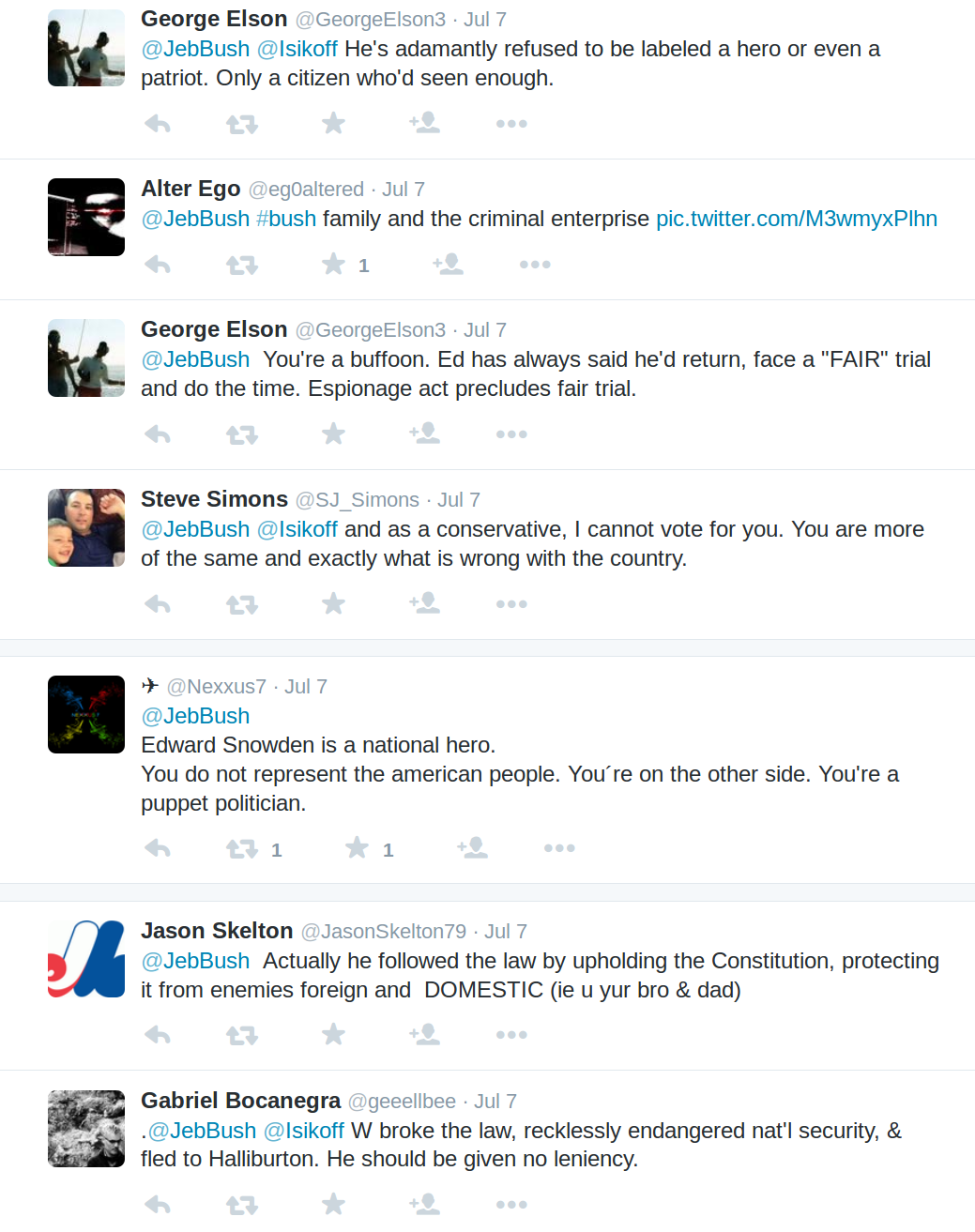Favorite Gabriel Bocanegra's tweet
The height and width of the screenshot is (1232, 975).
click(333, 1204)
